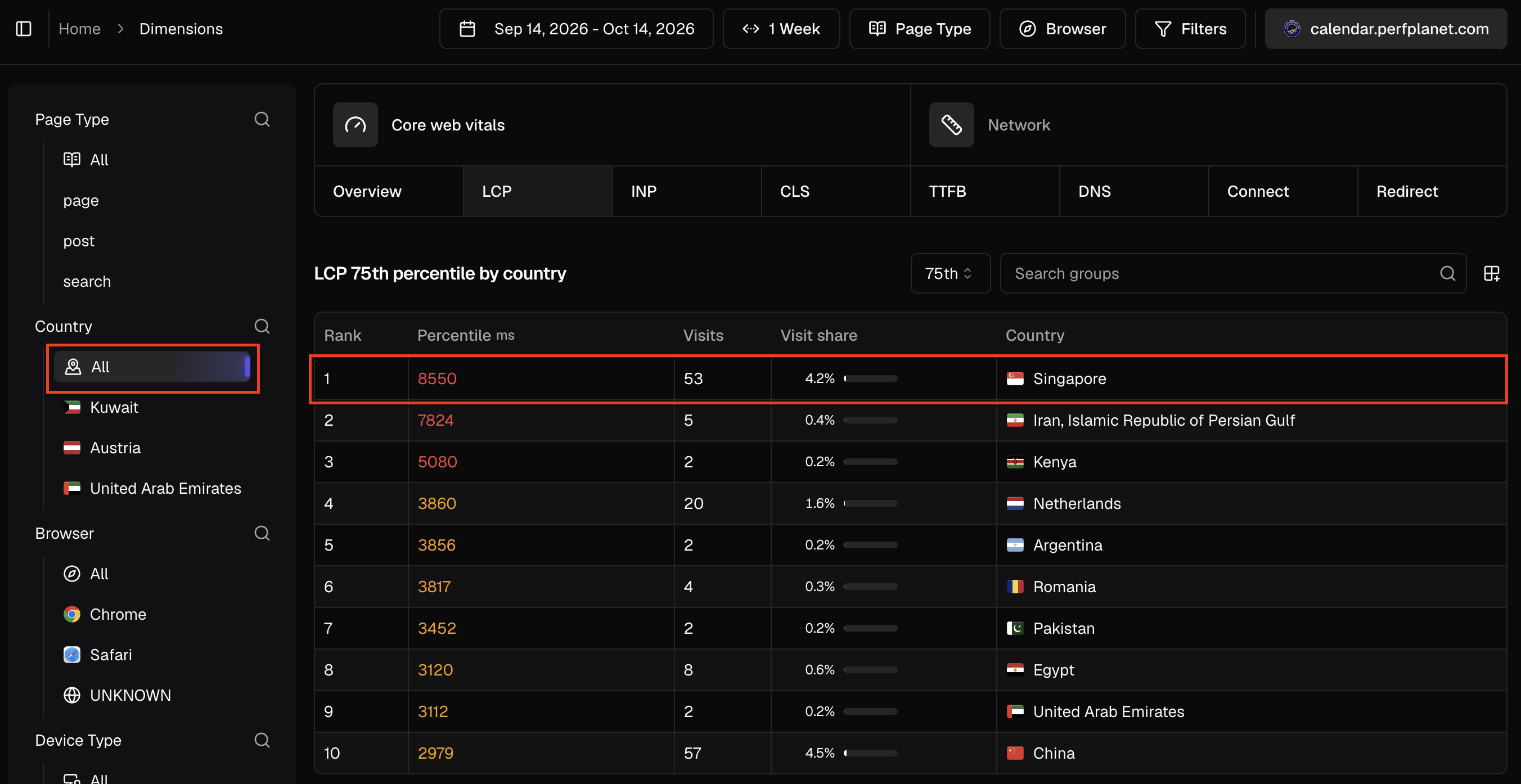Open the Redirect tab
The image size is (1521, 784).
pyautogui.click(x=1432, y=191)
